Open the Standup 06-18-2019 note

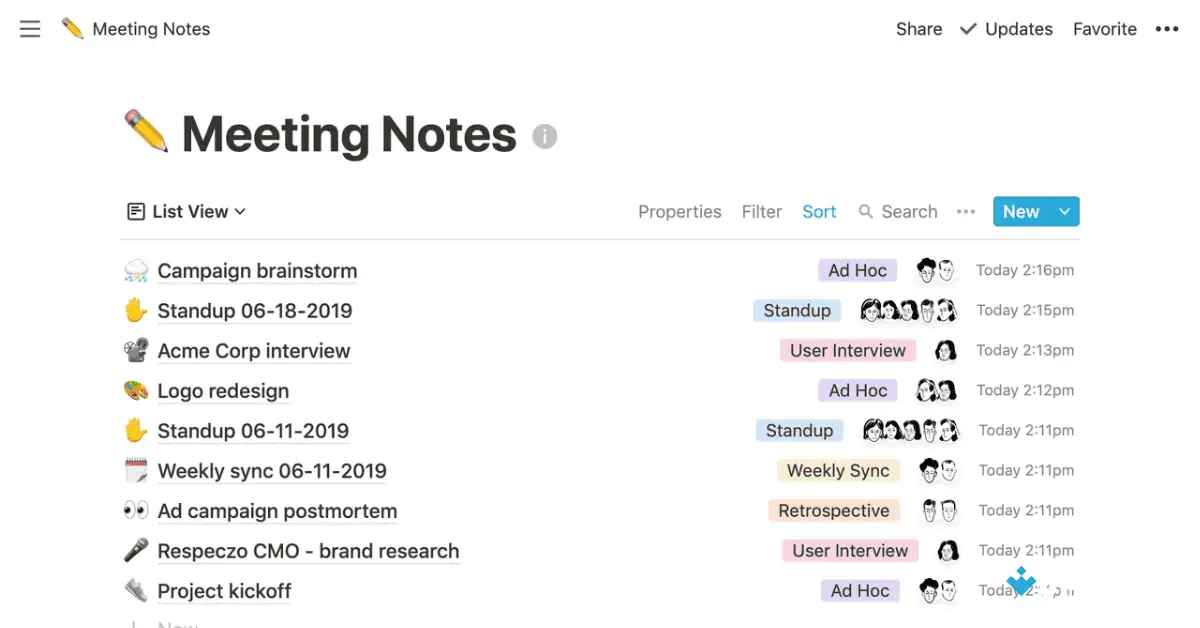click(254, 310)
